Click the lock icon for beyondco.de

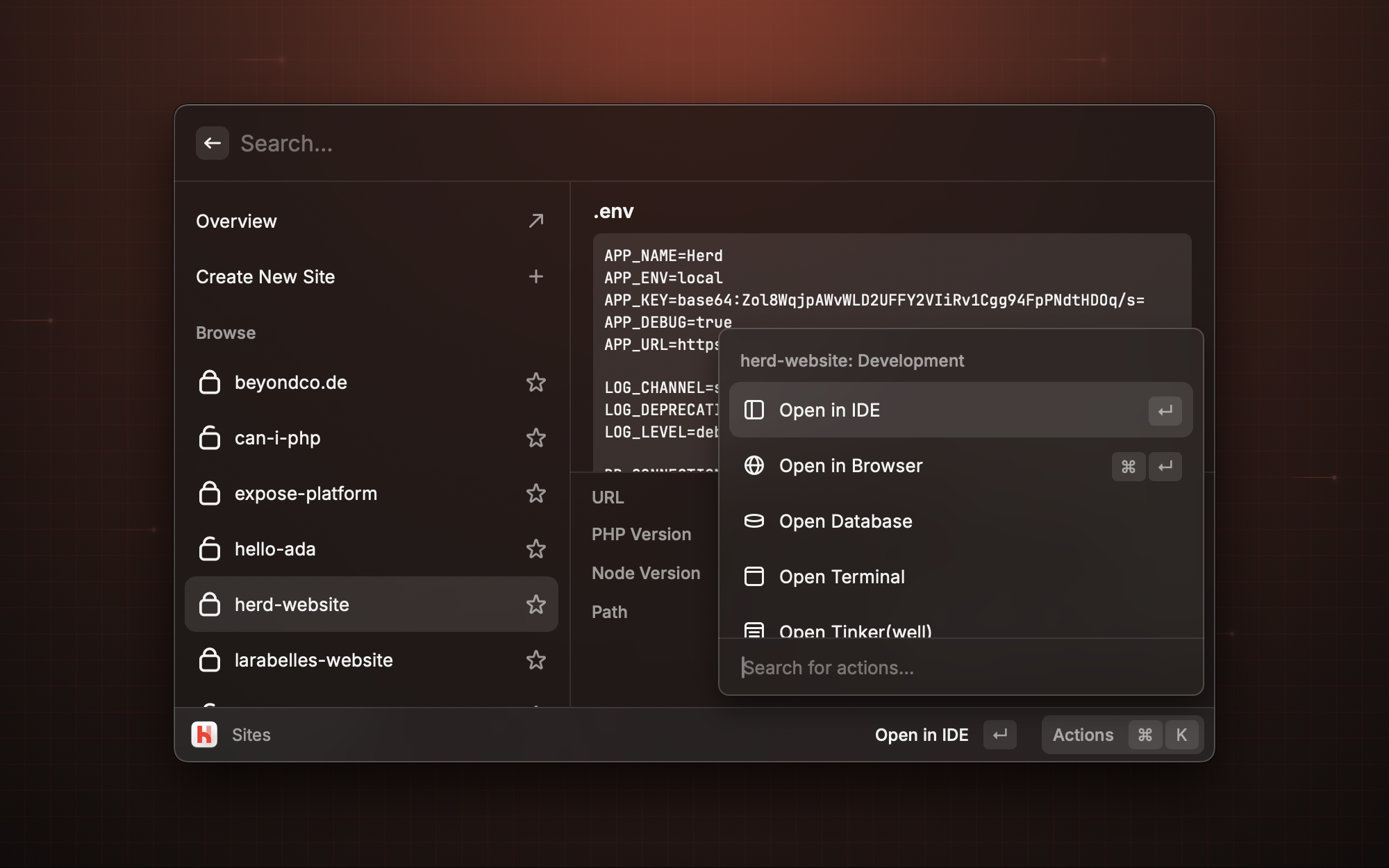coord(209,382)
